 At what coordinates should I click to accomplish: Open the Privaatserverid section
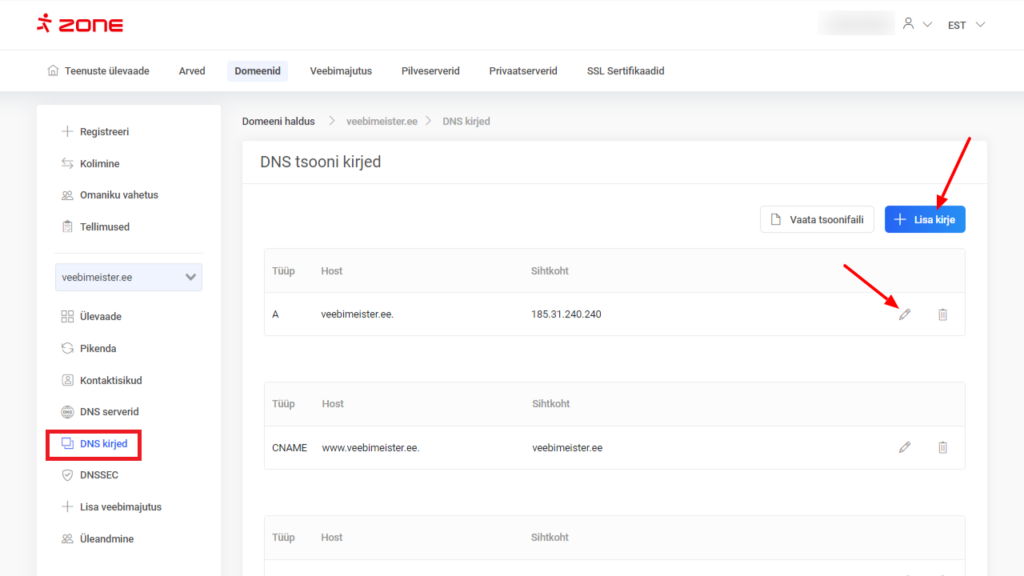[523, 71]
